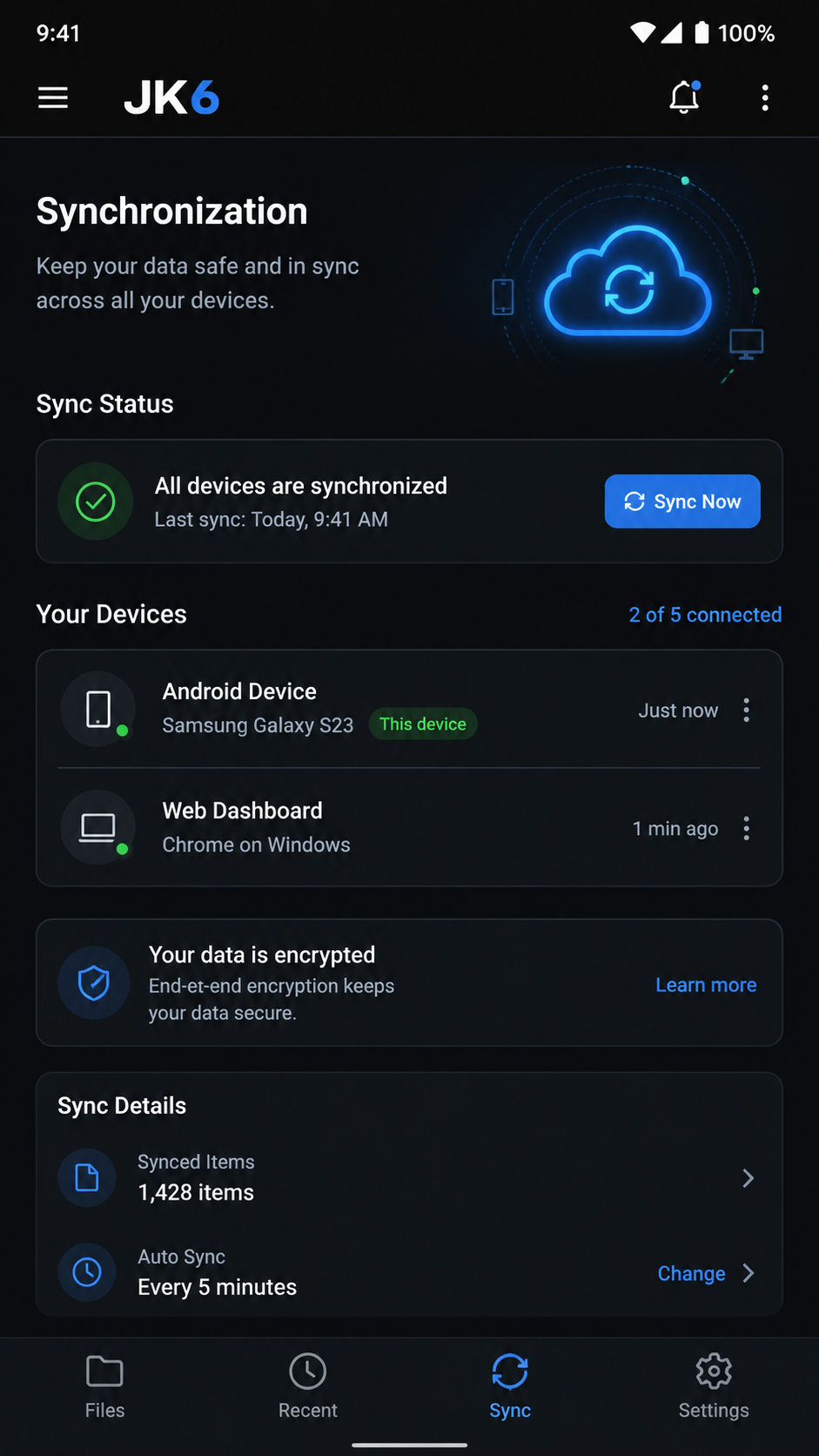Open the top bar overflow menu
Screen dimensions: 819x1456
[765, 98]
